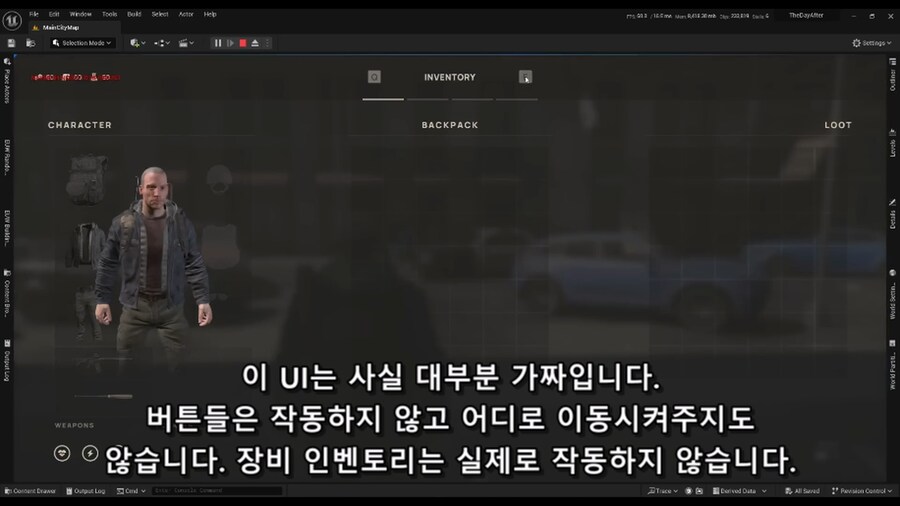Select the jacket equipment slot
Viewport: 900px width, 506px height.
pos(86,246)
